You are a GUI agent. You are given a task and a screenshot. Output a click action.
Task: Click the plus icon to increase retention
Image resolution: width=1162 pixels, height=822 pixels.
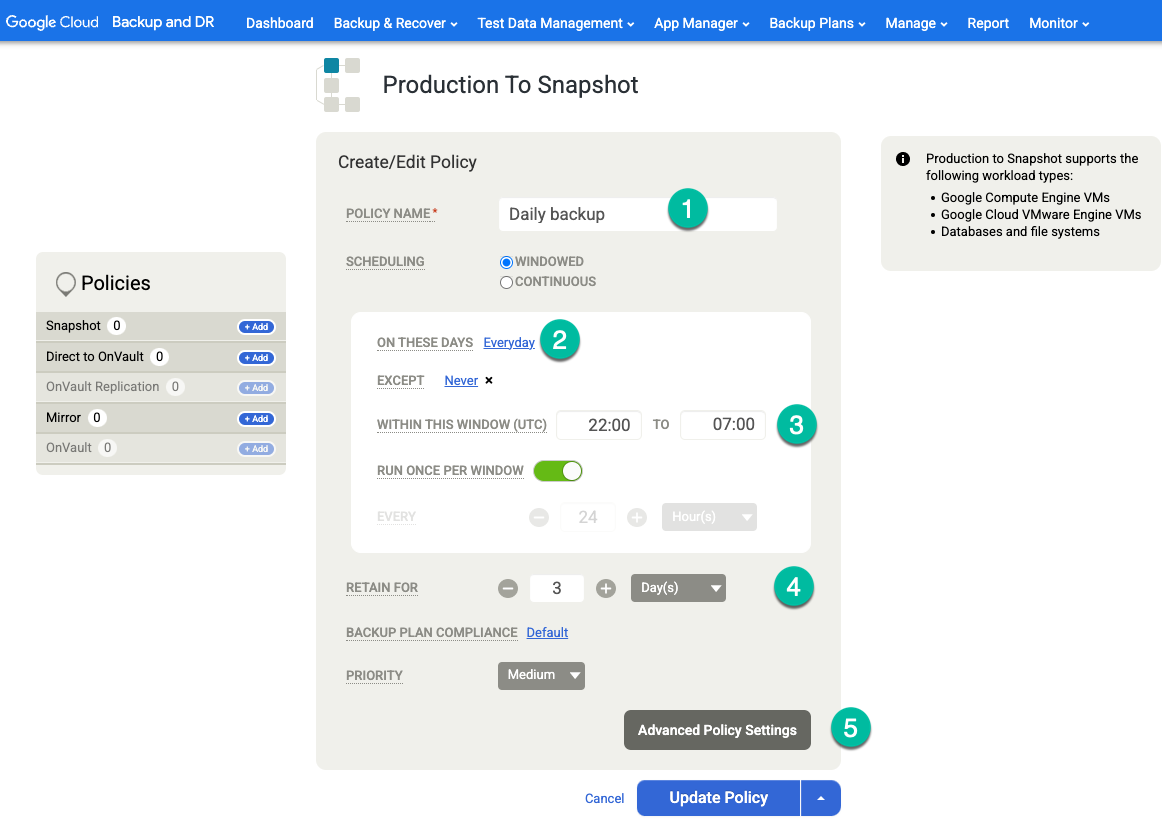[605, 588]
